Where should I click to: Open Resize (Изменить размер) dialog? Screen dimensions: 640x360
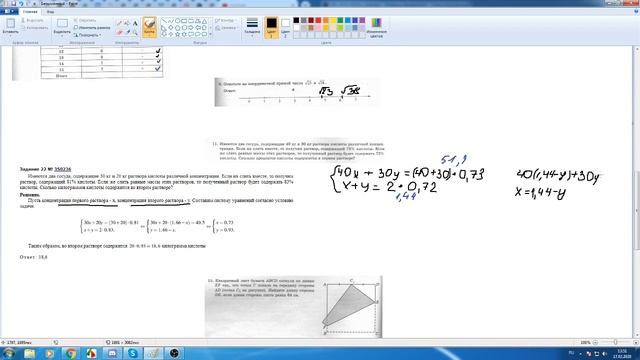tap(92, 27)
